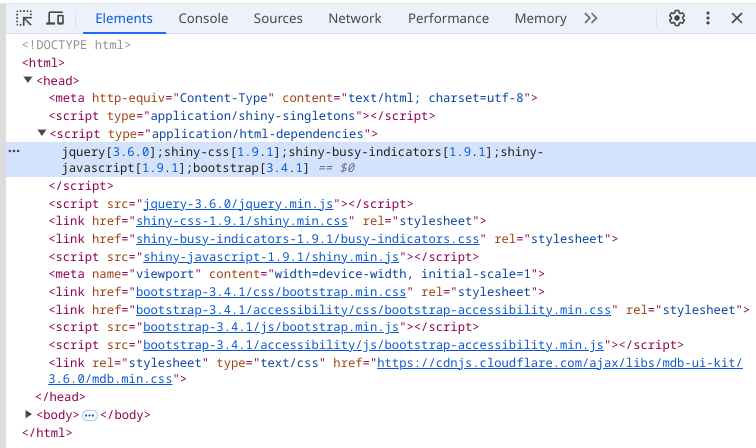Select the shiny-singletons script node
Image resolution: width=756 pixels, height=448 pixels.
(x=242, y=116)
